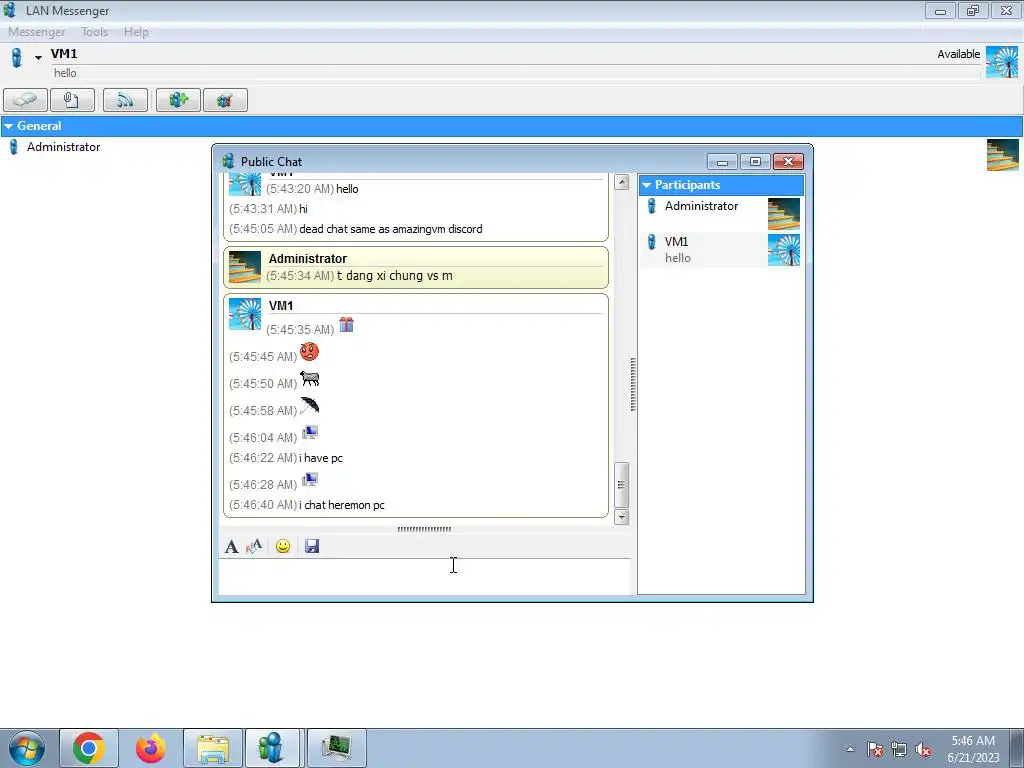Click VM1's Ferris wheel avatar in Participants
The image size is (1024, 768).
784,250
